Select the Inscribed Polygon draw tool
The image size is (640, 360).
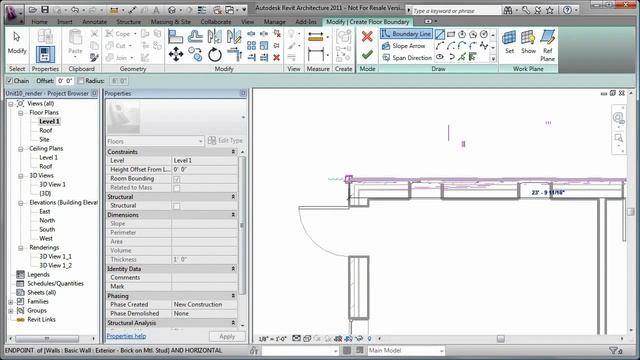tap(462, 34)
